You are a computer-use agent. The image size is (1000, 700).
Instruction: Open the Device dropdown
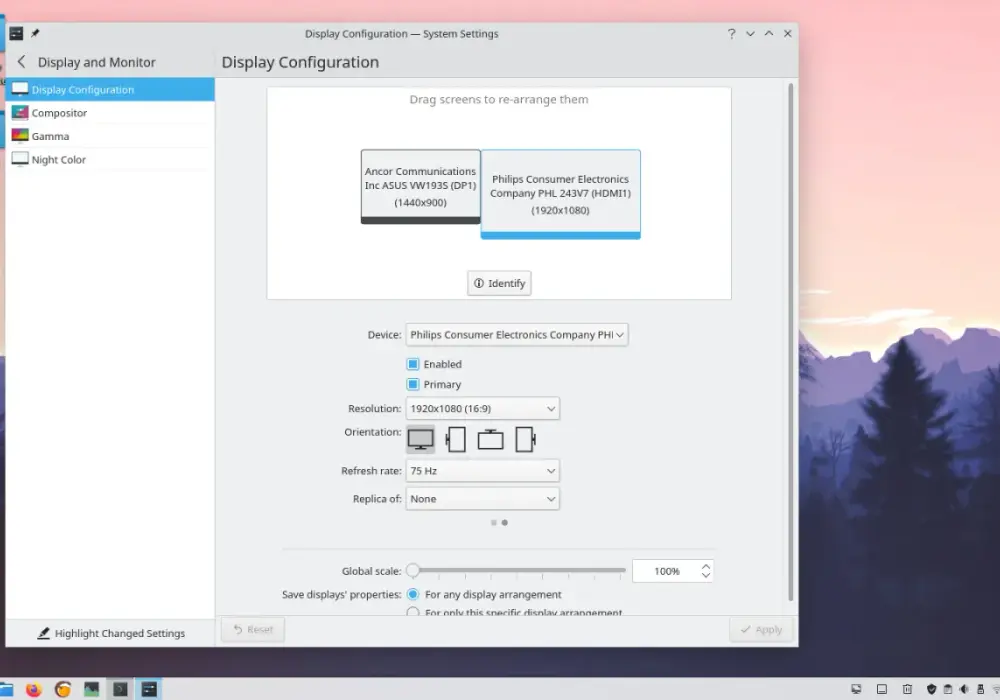pos(517,335)
